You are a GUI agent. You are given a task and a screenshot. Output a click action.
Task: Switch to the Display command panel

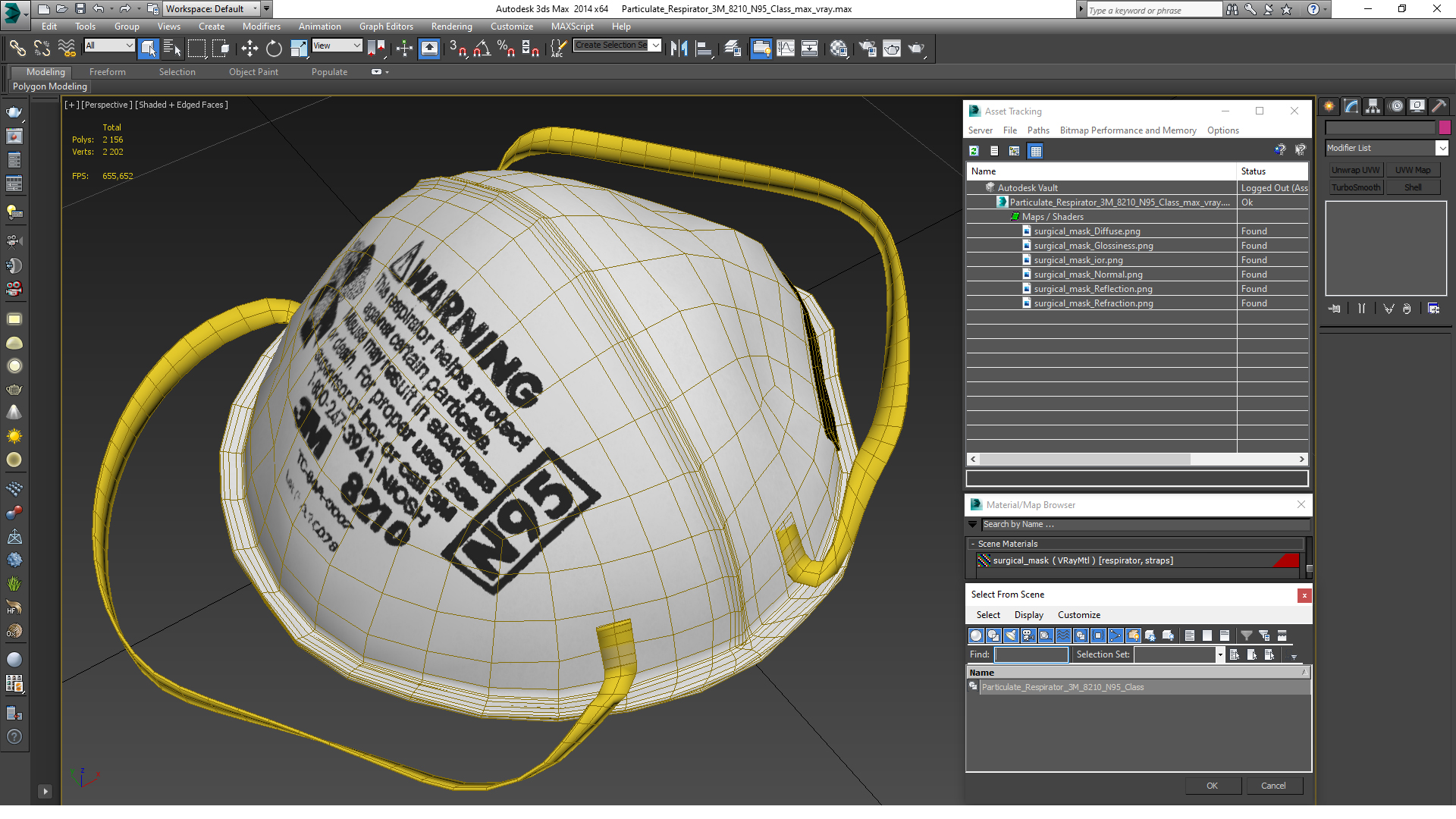tap(1417, 106)
